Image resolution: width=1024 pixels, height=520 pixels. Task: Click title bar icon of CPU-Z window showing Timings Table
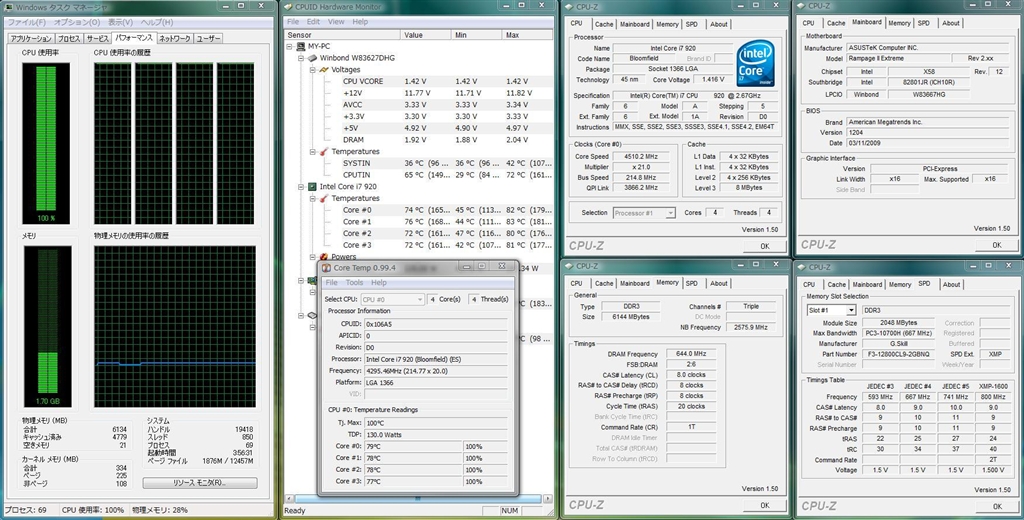[x=801, y=267]
